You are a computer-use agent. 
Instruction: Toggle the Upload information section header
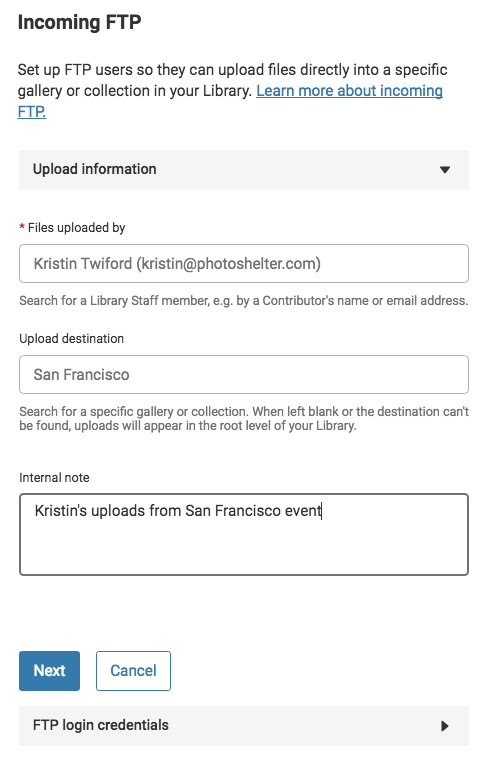(x=244, y=169)
